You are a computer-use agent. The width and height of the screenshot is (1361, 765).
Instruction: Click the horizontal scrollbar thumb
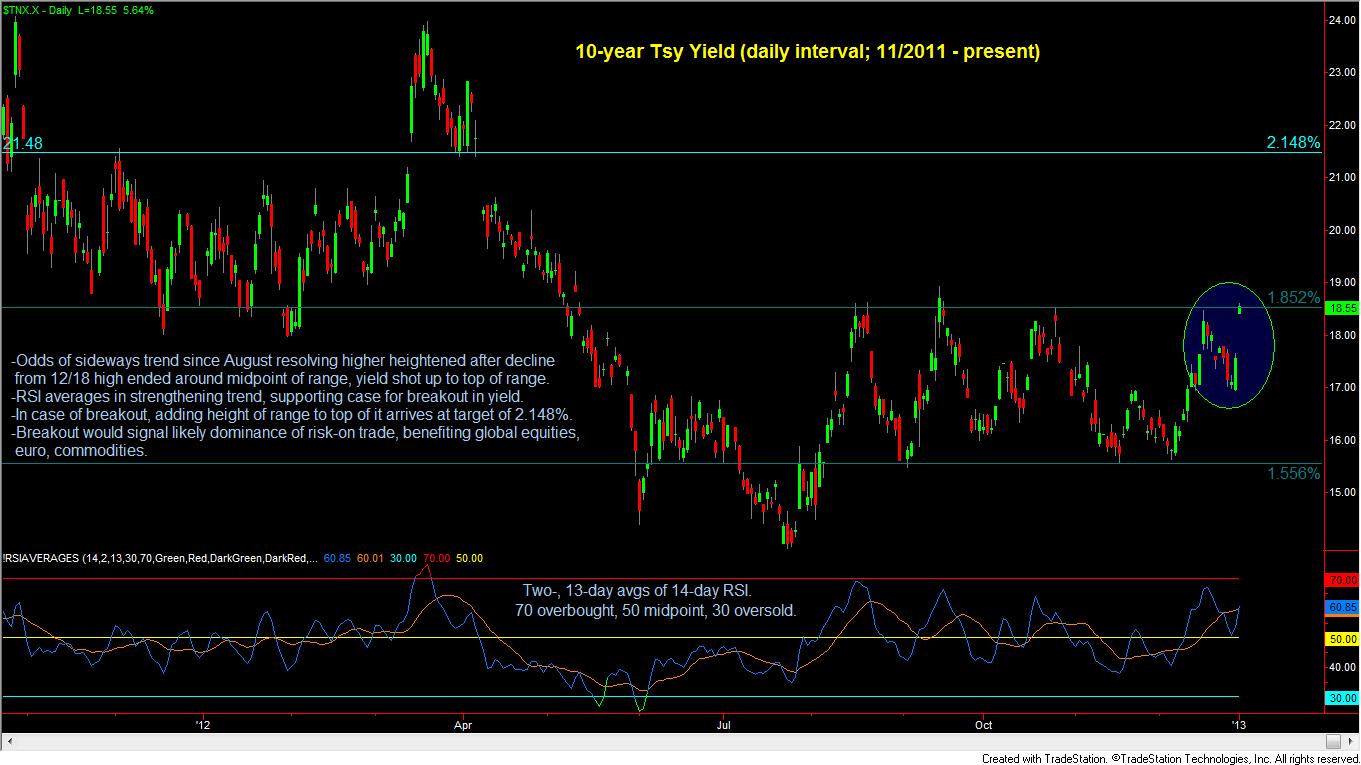[x=1332, y=742]
